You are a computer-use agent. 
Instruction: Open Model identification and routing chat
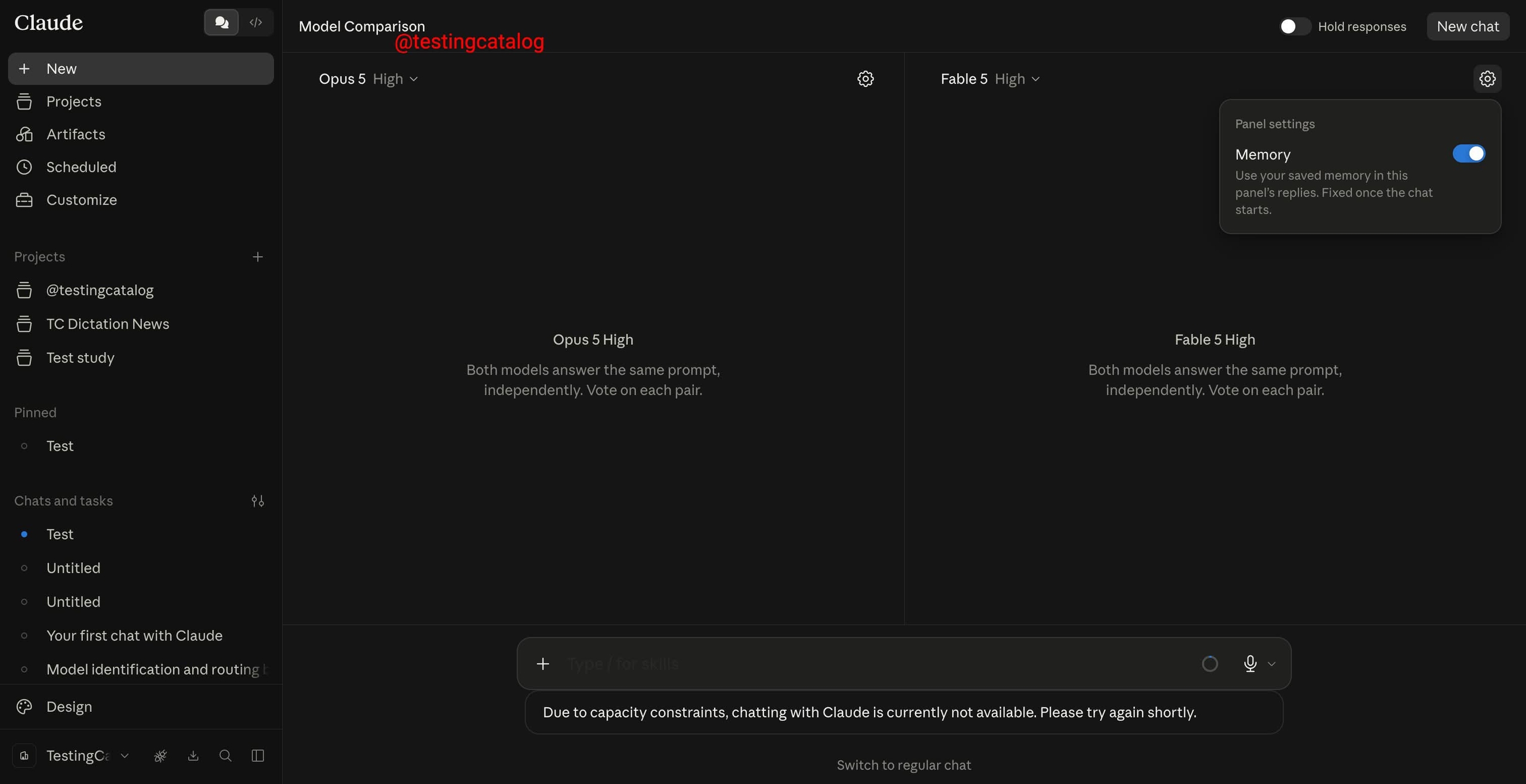(x=141, y=669)
